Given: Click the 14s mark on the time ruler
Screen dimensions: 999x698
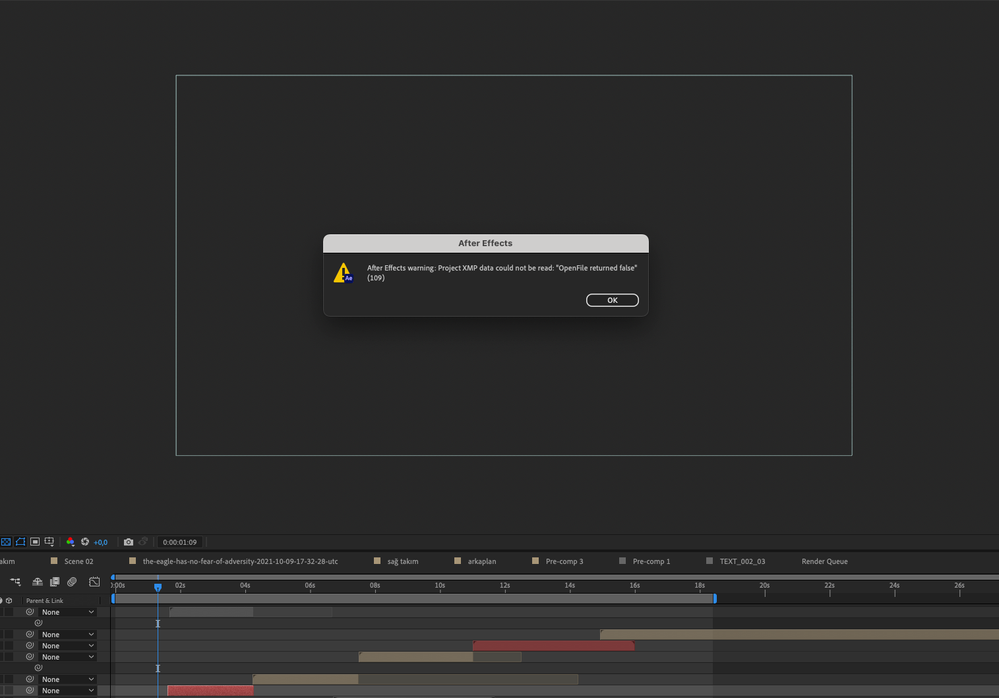Looking at the screenshot, I should pos(570,585).
